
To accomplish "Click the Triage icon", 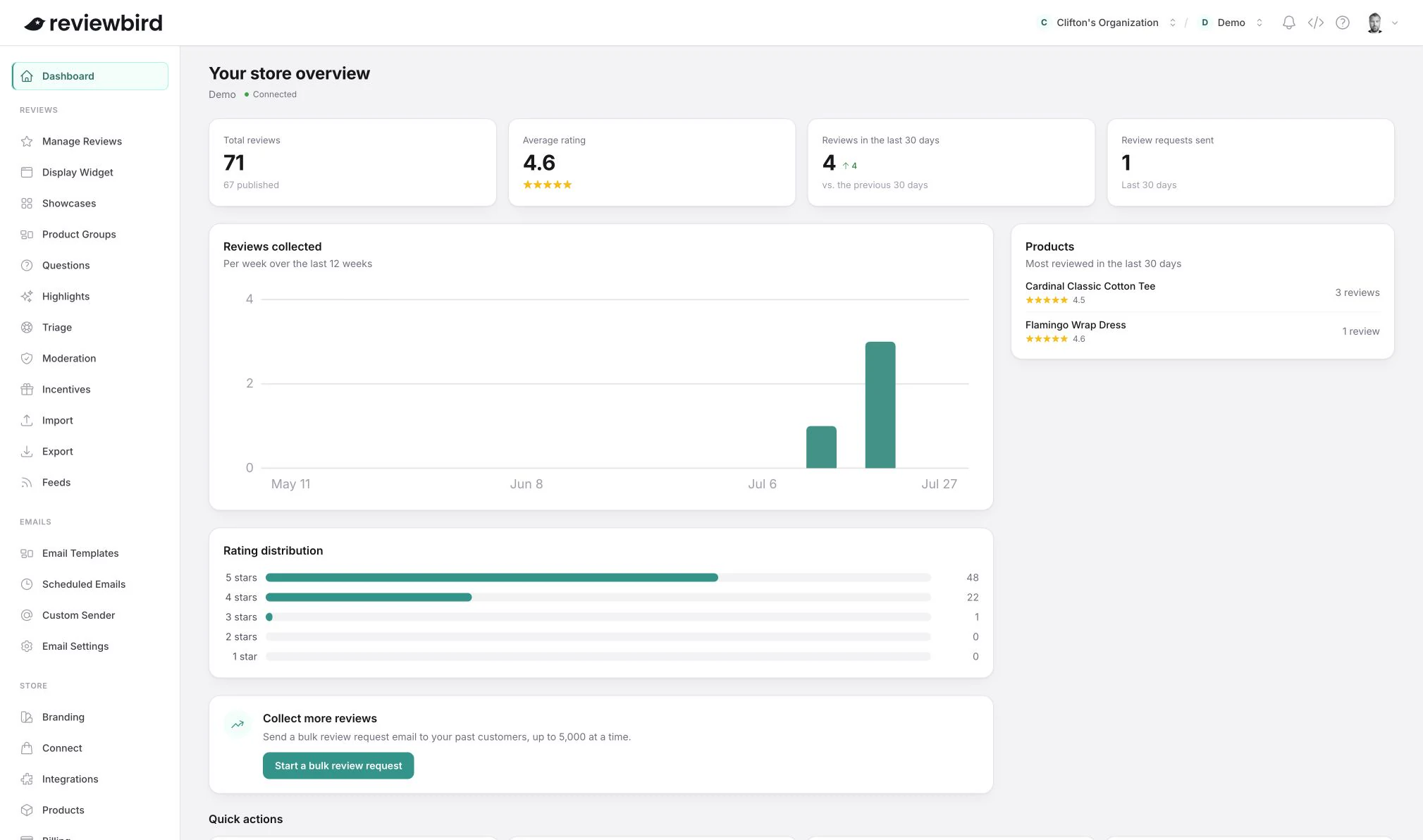I will pos(27,327).
